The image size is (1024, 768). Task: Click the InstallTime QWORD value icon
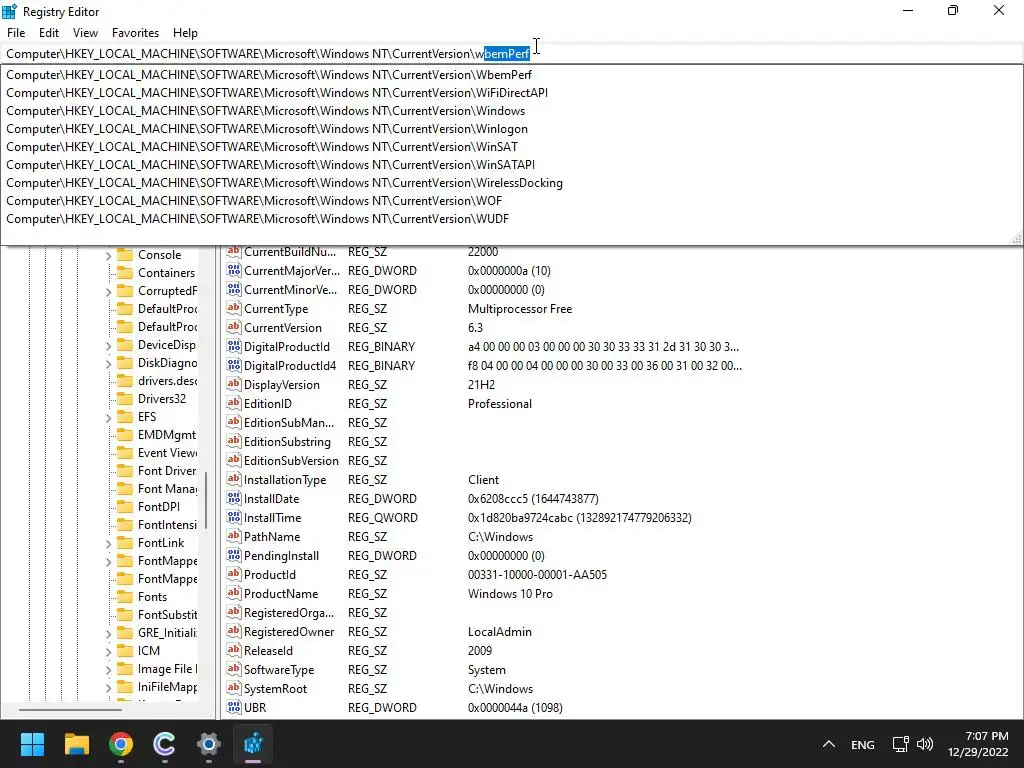[233, 517]
